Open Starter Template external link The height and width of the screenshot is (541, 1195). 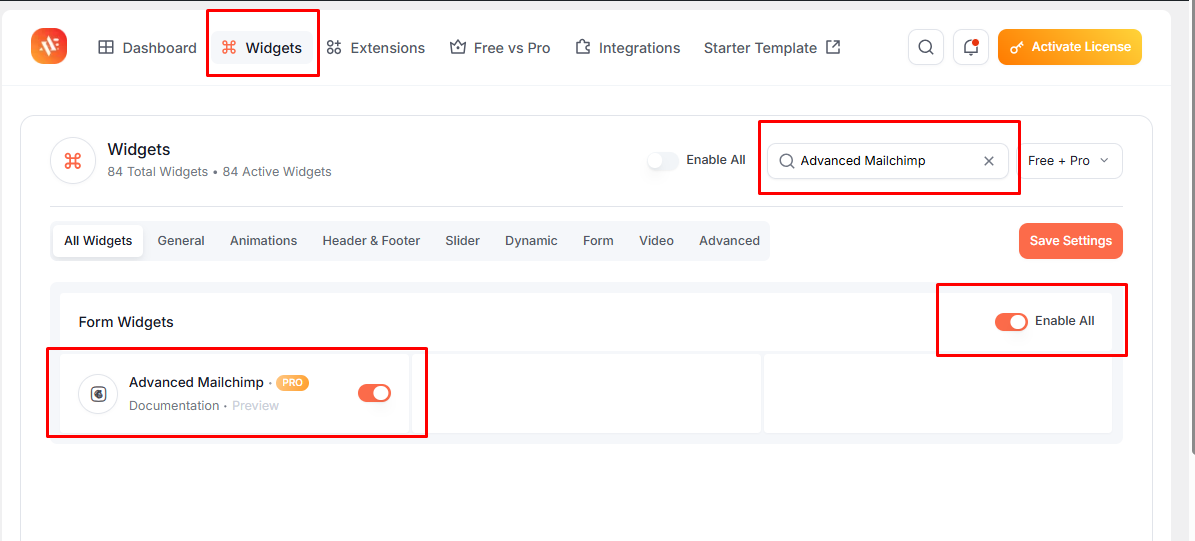[x=772, y=48]
